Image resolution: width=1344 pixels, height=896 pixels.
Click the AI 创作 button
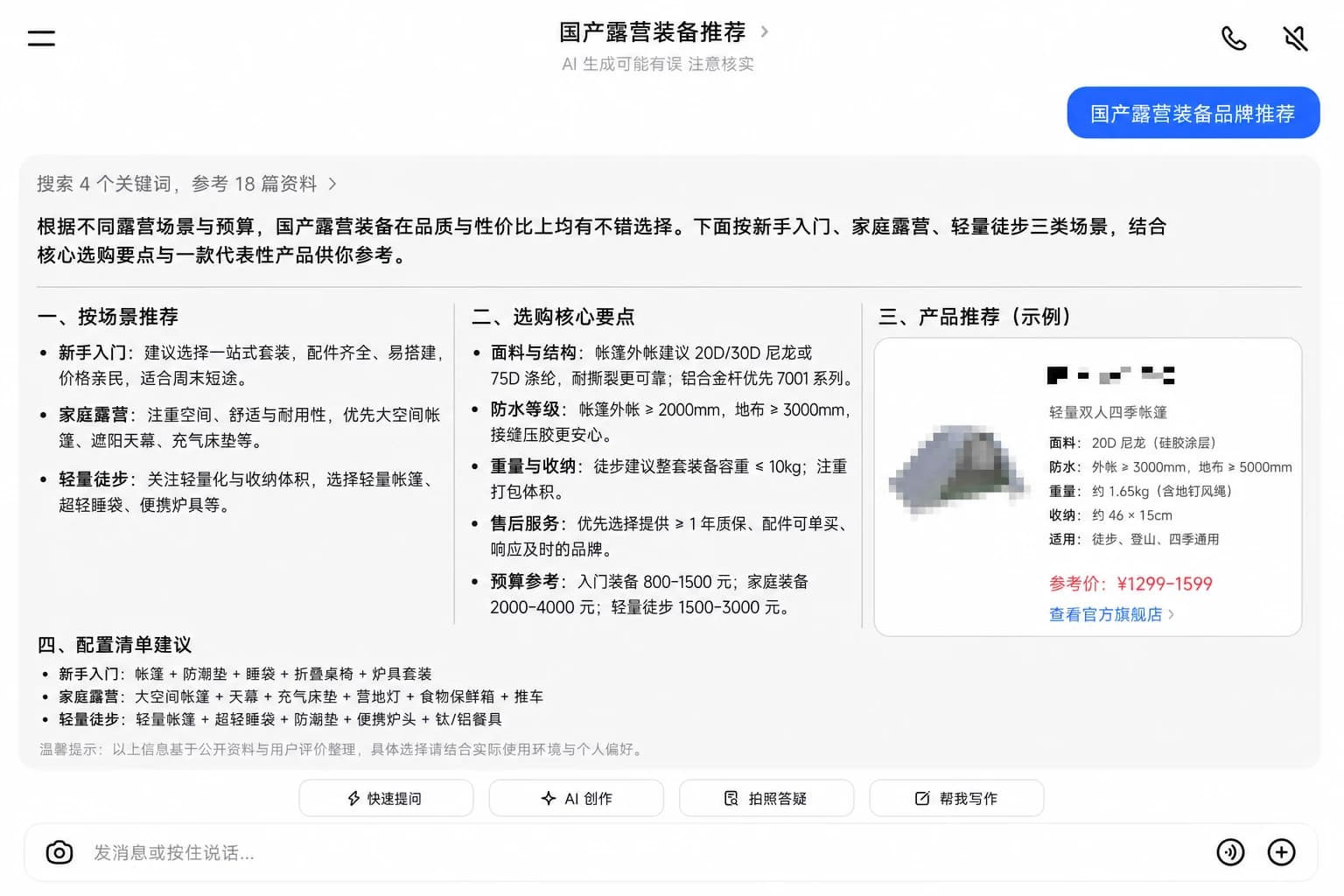coord(576,798)
